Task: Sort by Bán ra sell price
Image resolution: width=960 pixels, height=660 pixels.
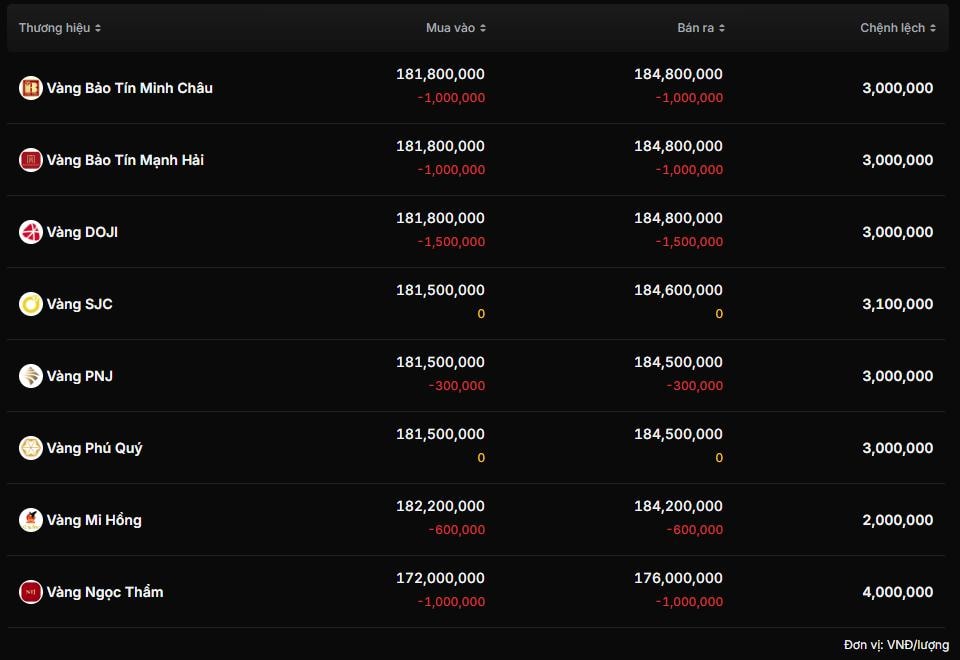Action: point(701,28)
